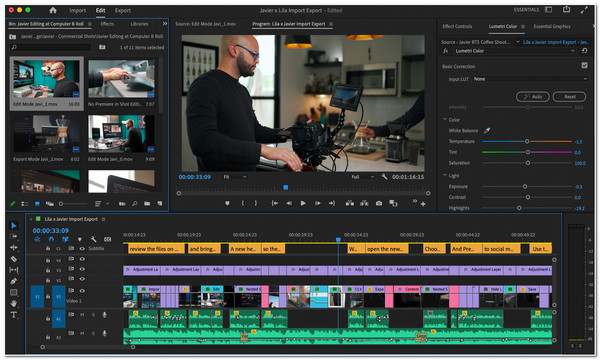This screenshot has width=600, height=360.
Task: Open the Share/export icon at top right
Action: [566, 10]
